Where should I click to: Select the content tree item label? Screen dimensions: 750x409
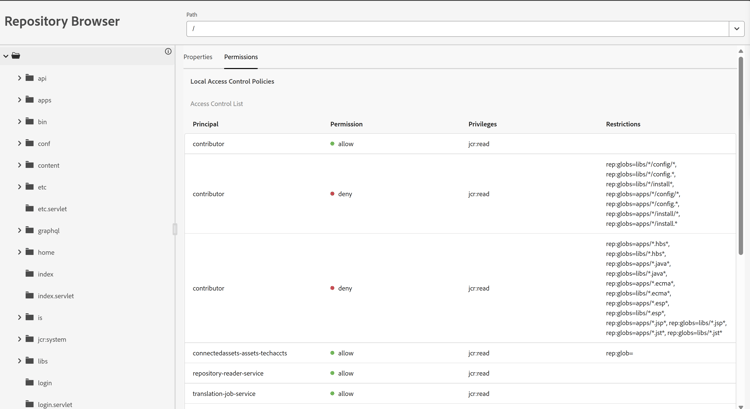click(49, 166)
